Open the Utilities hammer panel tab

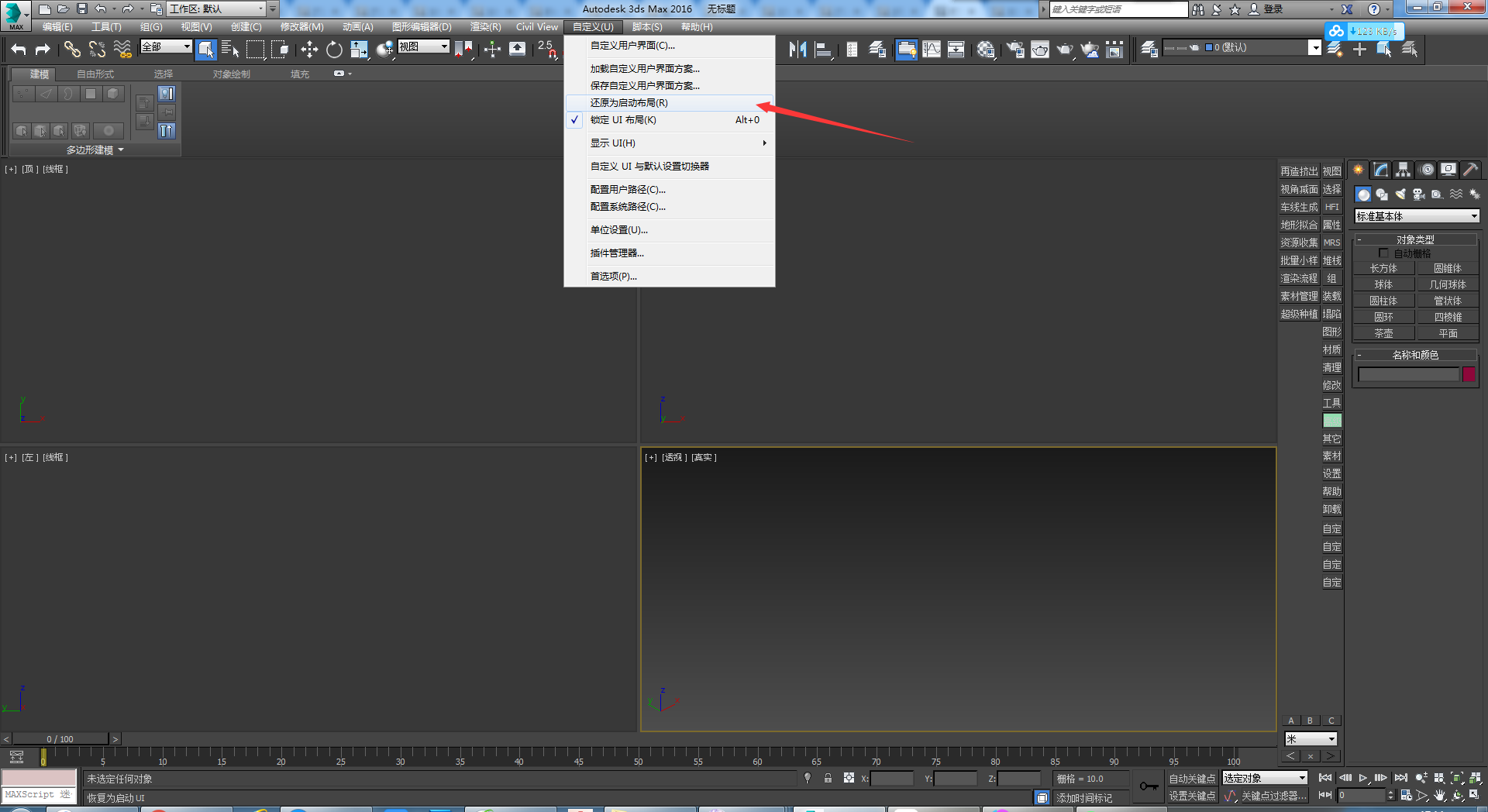point(1470,170)
